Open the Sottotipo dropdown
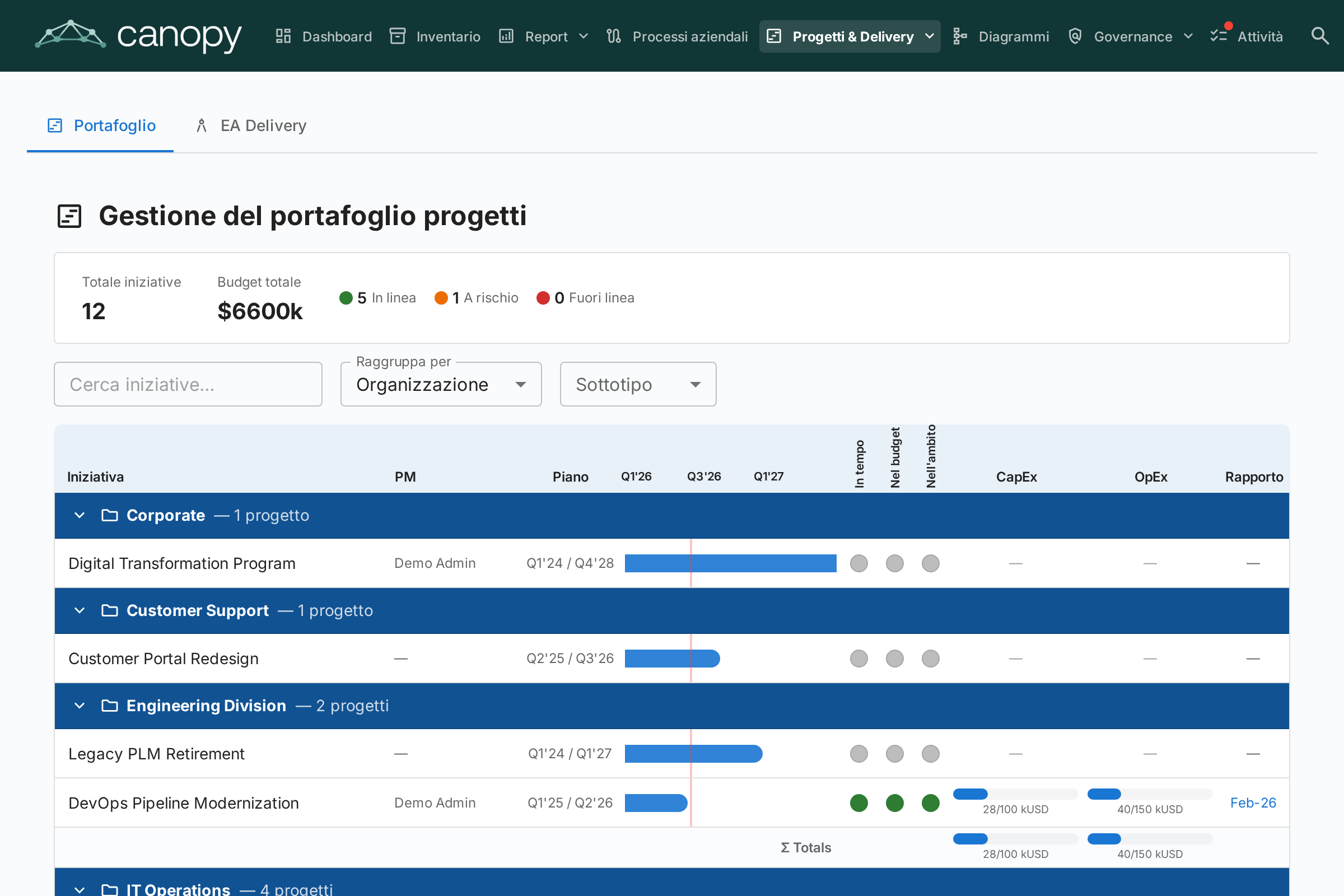Viewport: 1344px width, 896px height. (638, 384)
